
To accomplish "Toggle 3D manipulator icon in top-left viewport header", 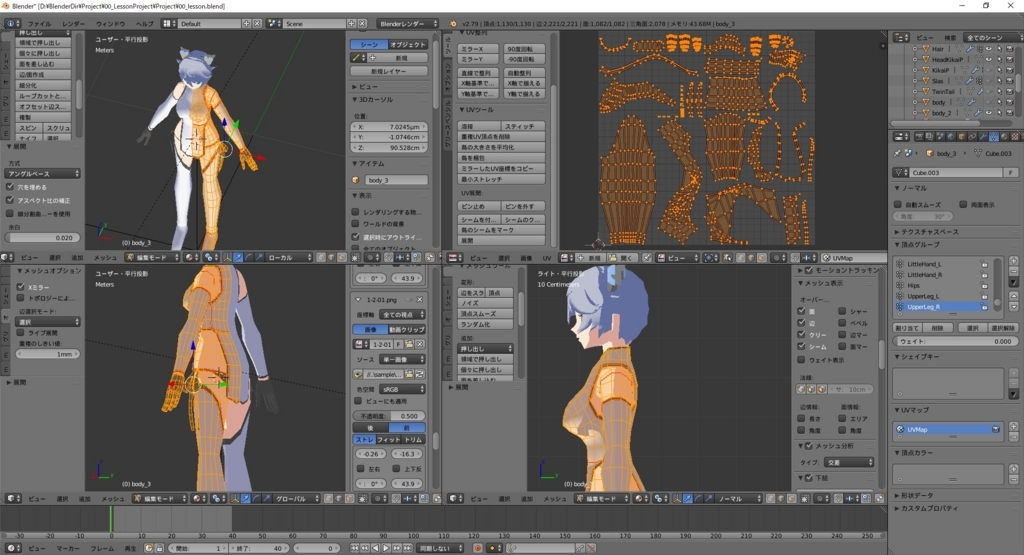I will tap(227, 258).
